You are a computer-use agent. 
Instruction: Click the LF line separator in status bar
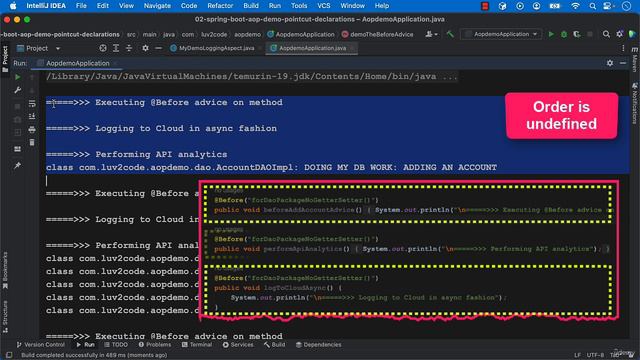[x=577, y=355]
